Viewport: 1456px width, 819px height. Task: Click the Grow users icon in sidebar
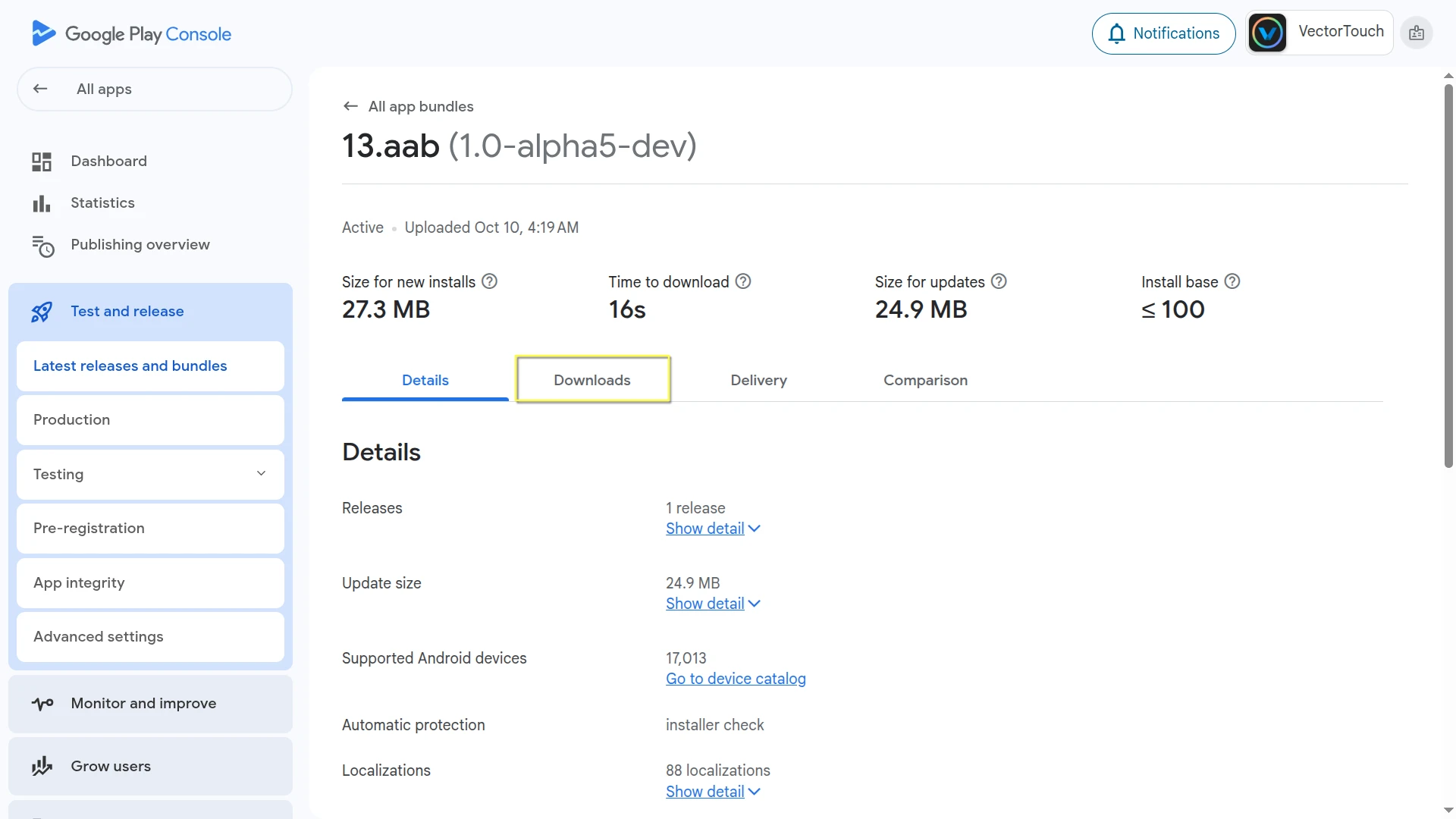[x=42, y=766]
